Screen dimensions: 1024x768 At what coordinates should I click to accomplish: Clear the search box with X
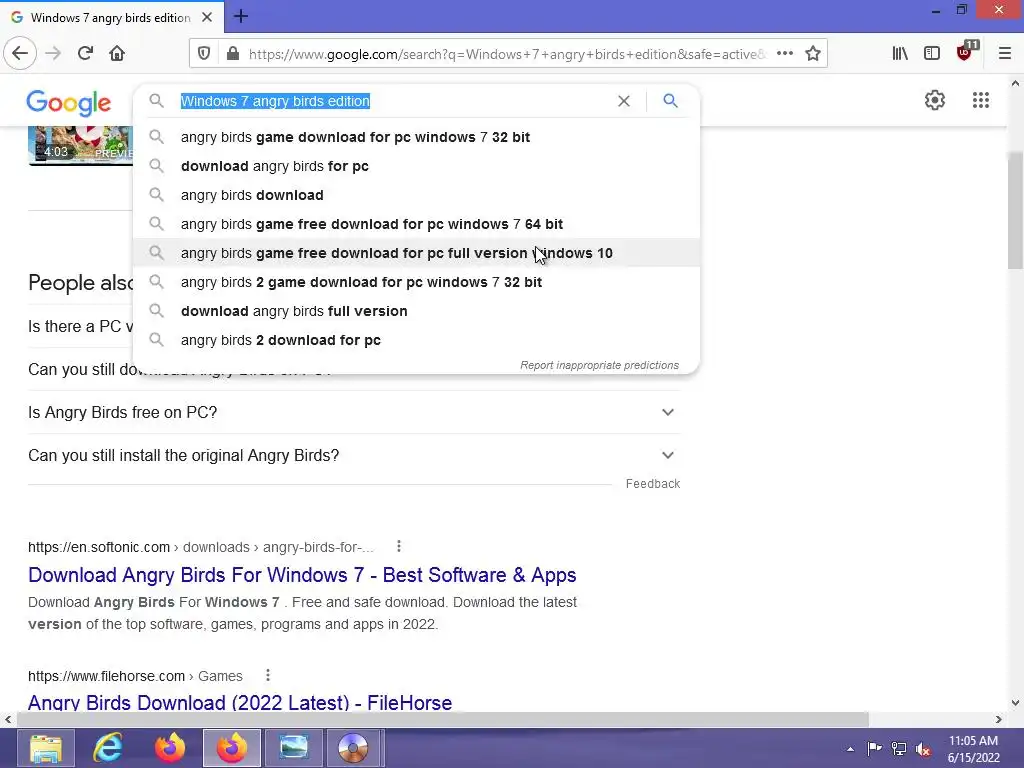624,101
